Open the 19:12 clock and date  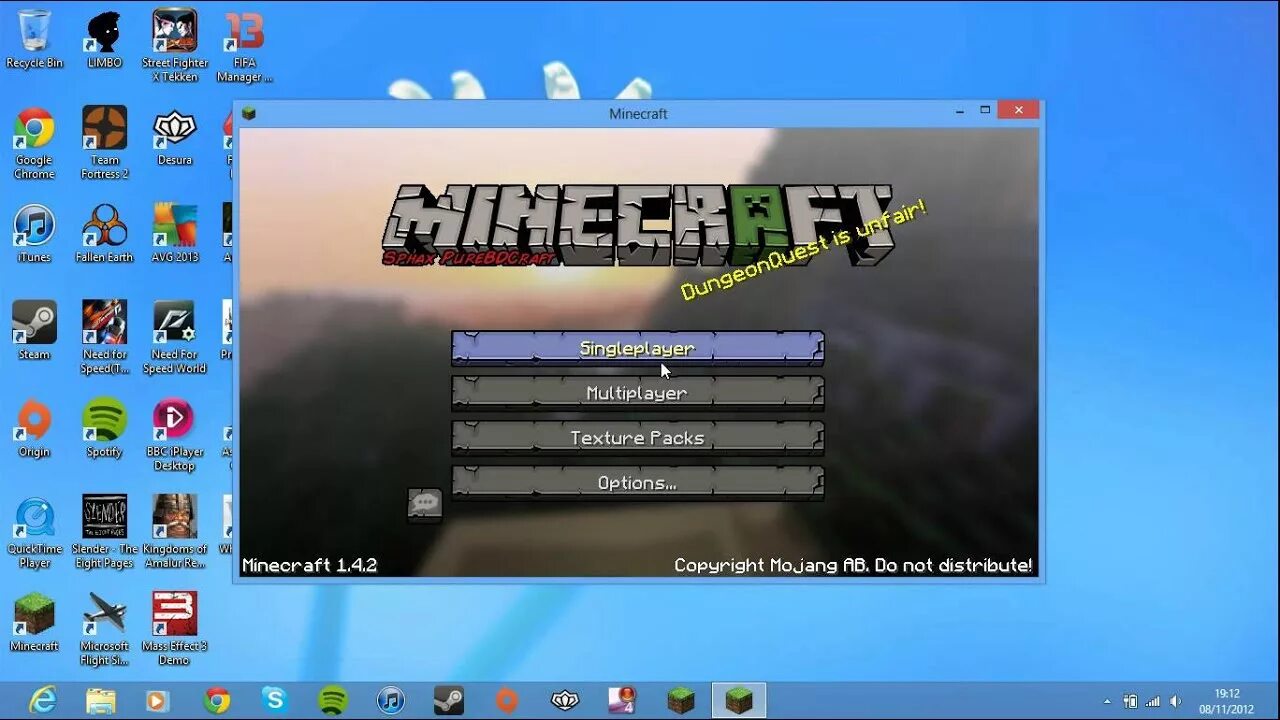1227,701
